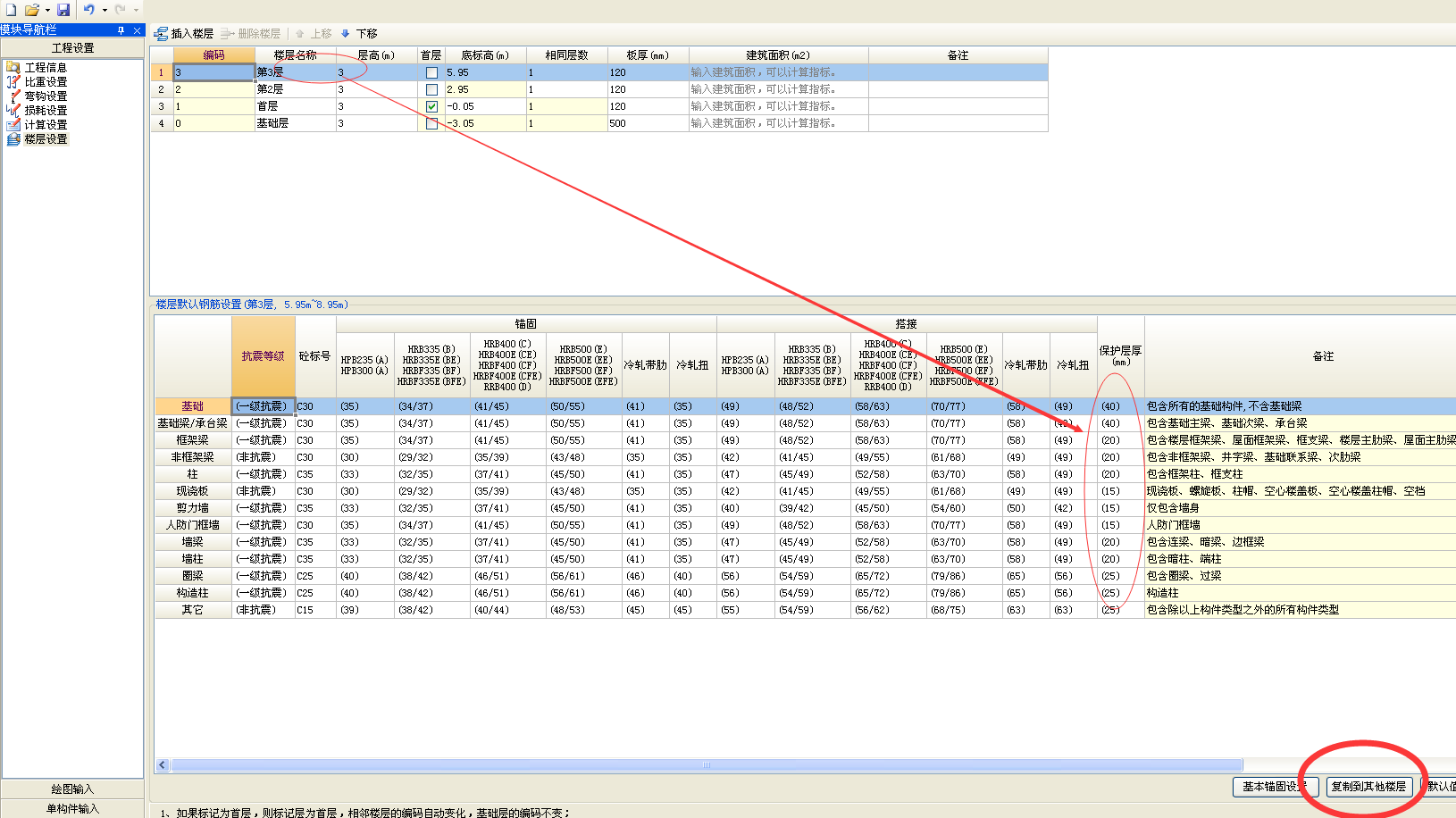Viewport: 1456px width, 818px height.
Task: Click the 插入楼层 icon
Action: 161,34
